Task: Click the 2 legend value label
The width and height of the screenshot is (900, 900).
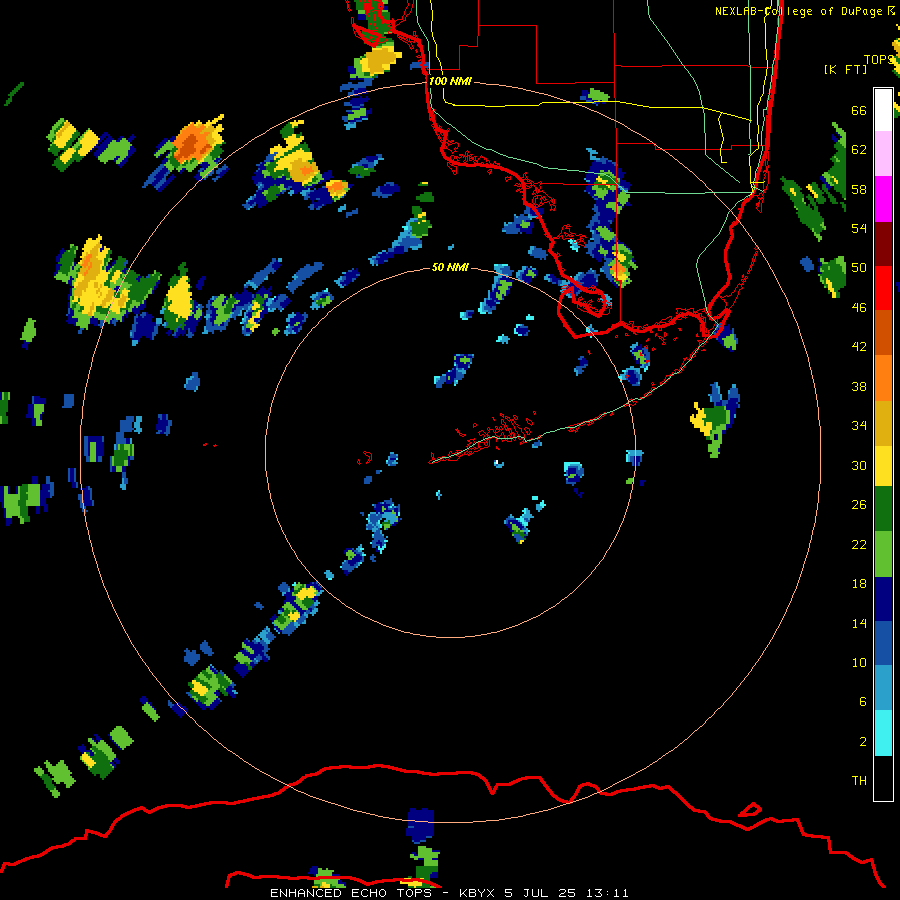Action: 863,741
